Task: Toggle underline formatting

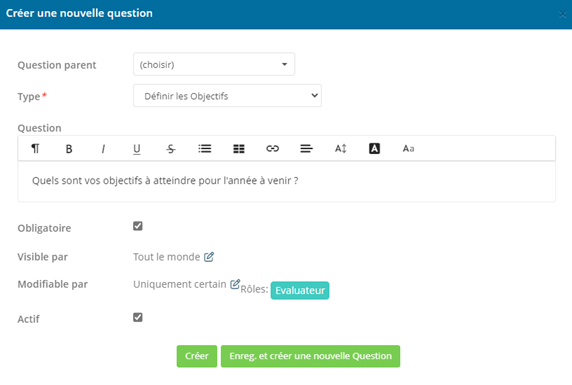Action: click(x=137, y=149)
